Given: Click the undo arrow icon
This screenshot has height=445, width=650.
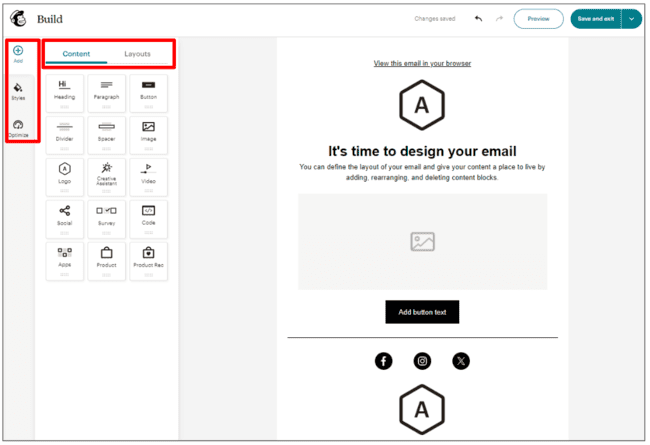Looking at the screenshot, I should (x=478, y=19).
